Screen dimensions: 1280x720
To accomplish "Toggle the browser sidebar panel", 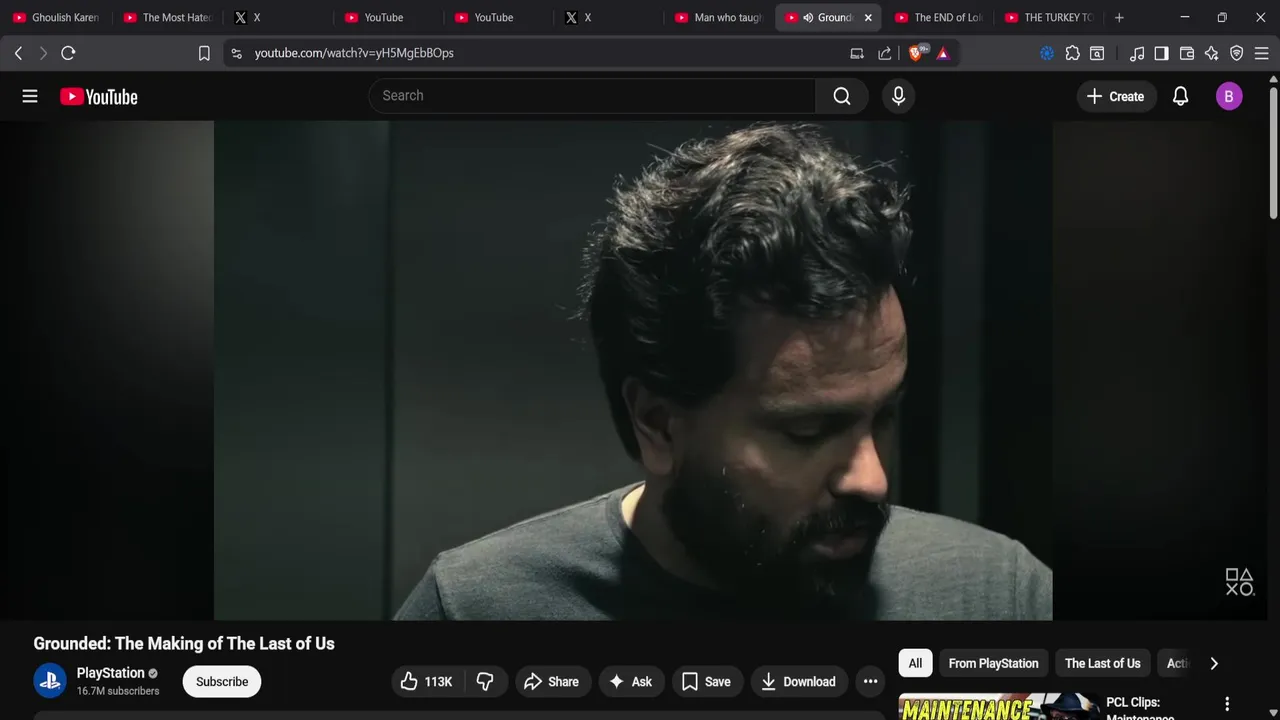I will (x=1161, y=53).
